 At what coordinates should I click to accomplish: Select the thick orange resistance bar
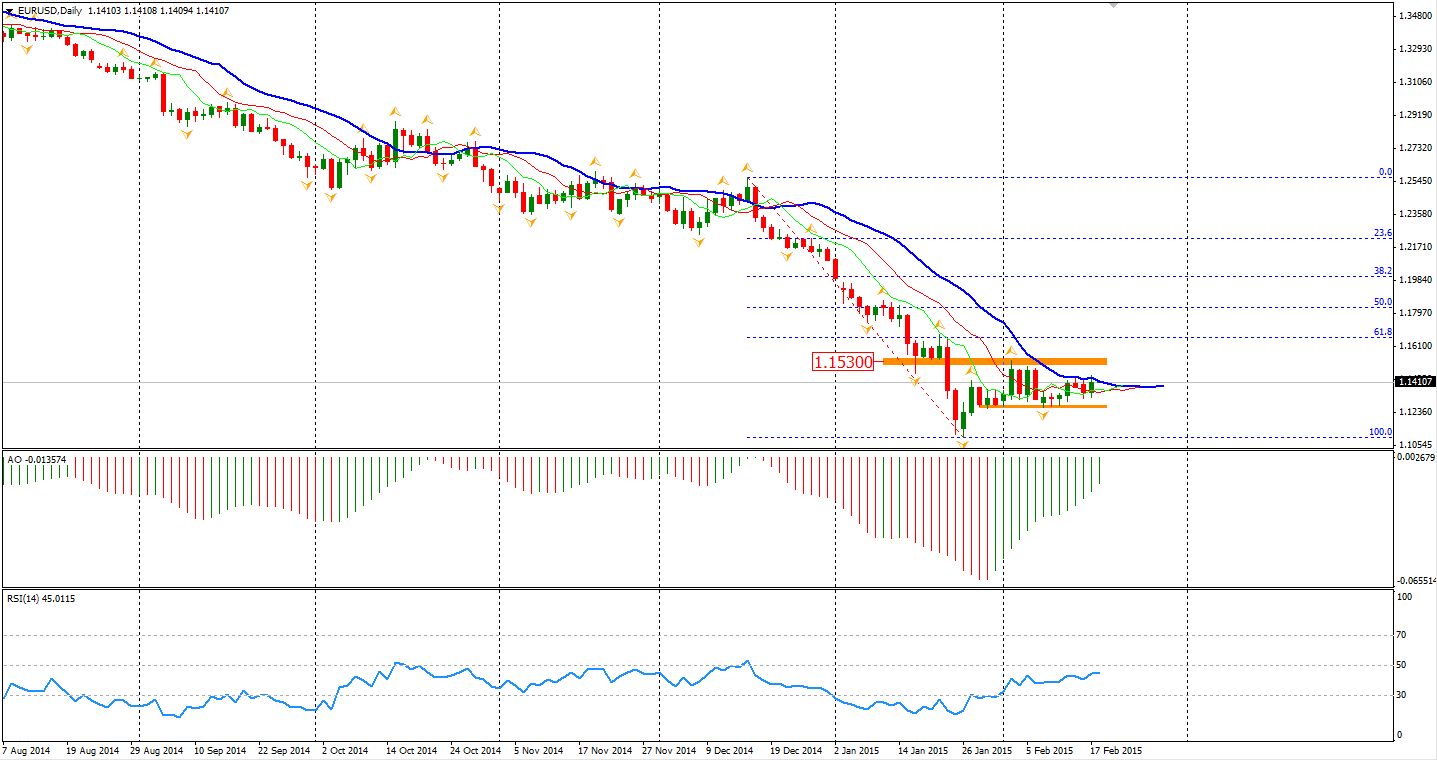click(x=995, y=361)
